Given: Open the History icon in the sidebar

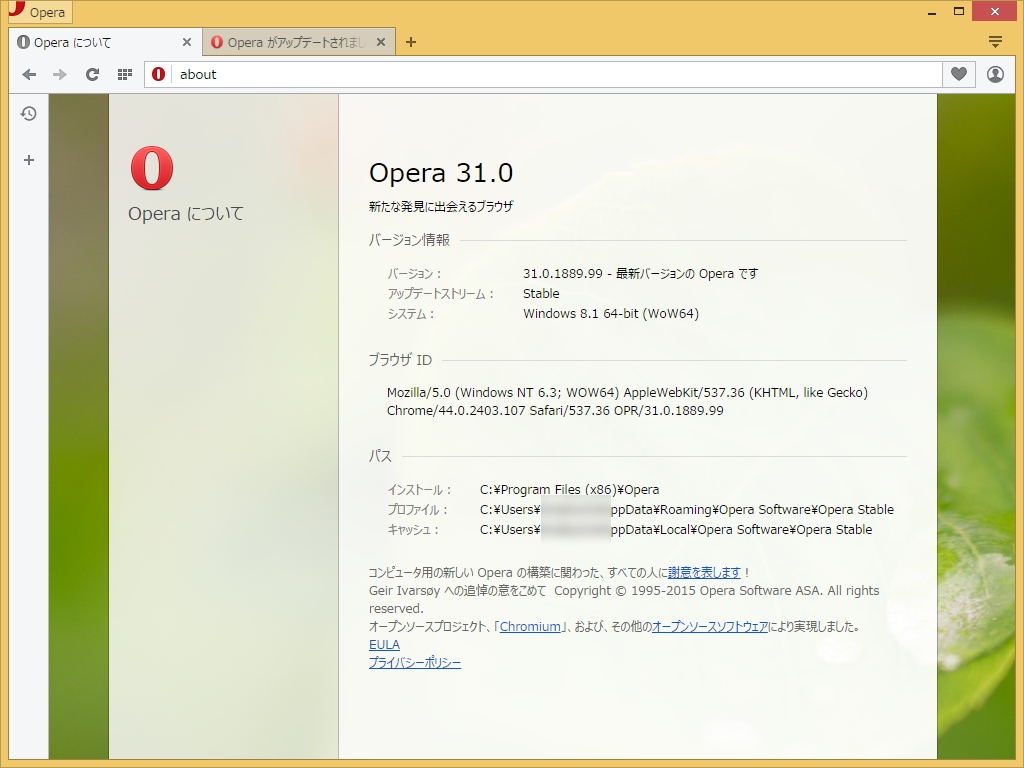Looking at the screenshot, I should (28, 113).
